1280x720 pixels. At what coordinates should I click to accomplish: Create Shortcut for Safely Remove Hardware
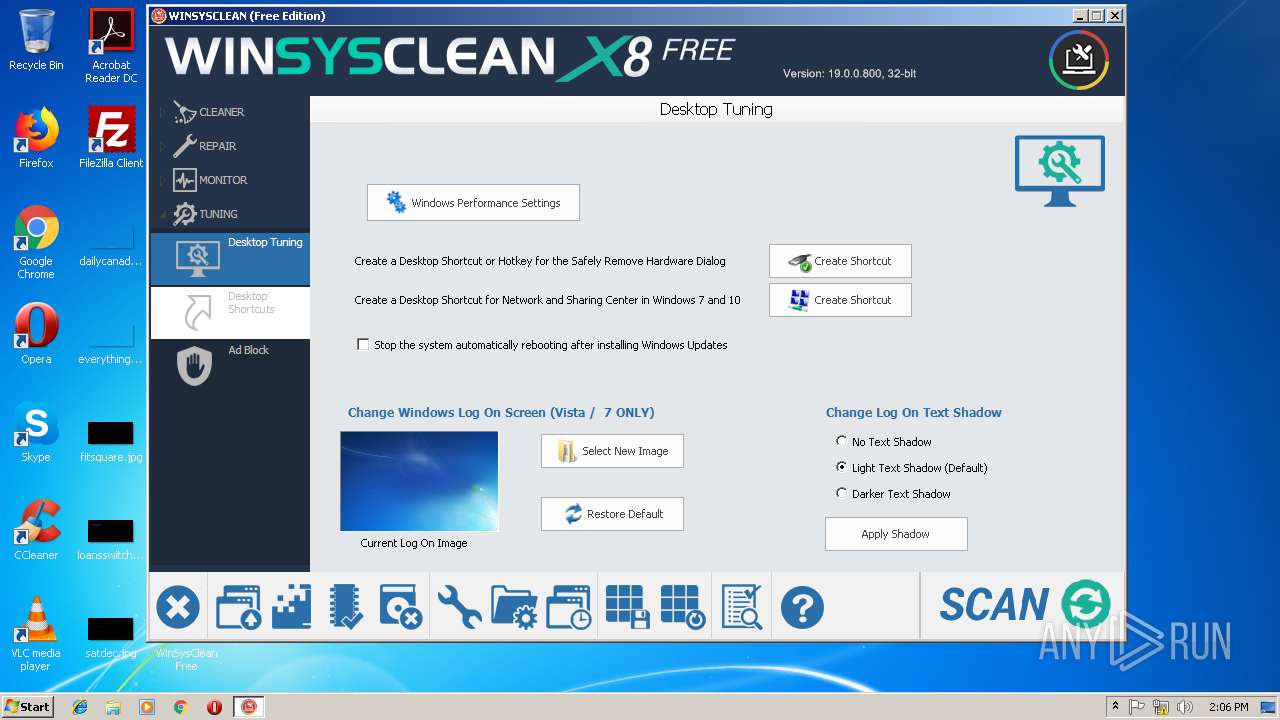[x=840, y=261]
